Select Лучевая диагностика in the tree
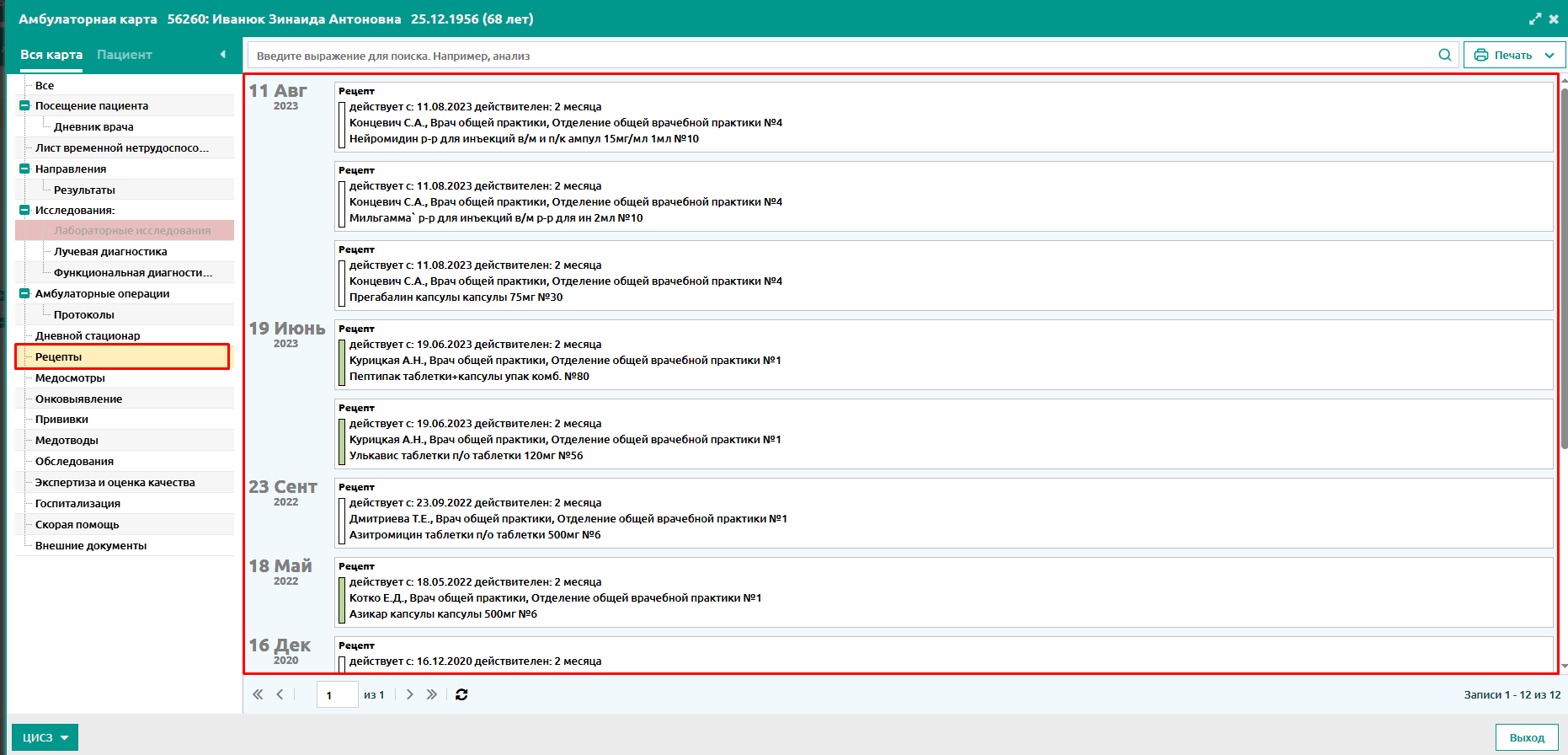The height and width of the screenshot is (755, 1568). [x=110, y=252]
